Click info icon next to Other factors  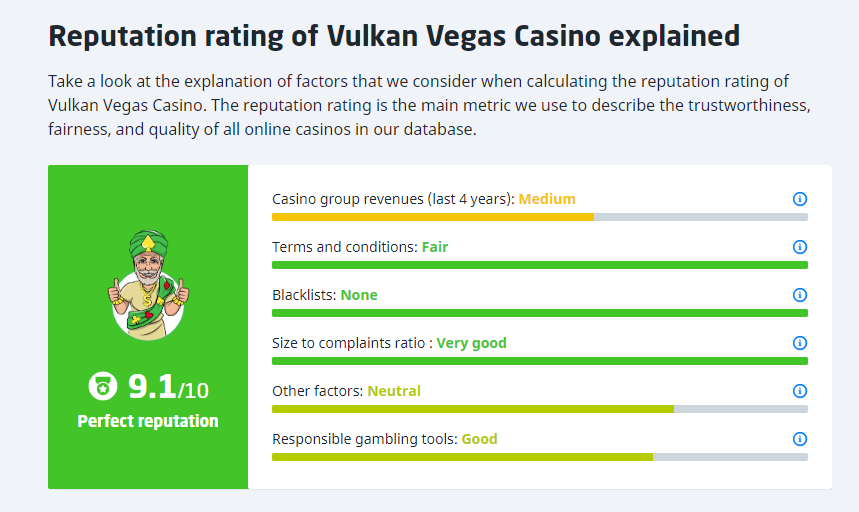799,391
